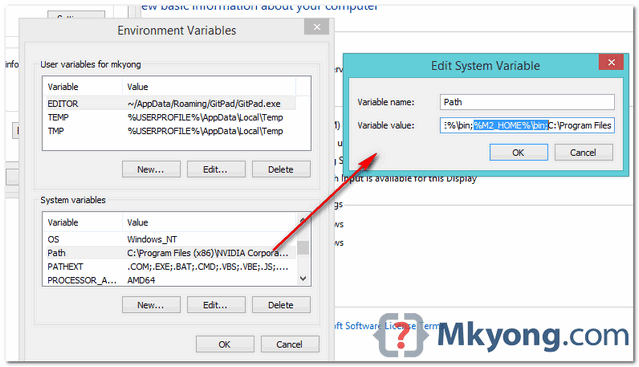Viewport: 639px width, 367px height.
Task: Click the Value column header in System variables
Action: click(209, 222)
